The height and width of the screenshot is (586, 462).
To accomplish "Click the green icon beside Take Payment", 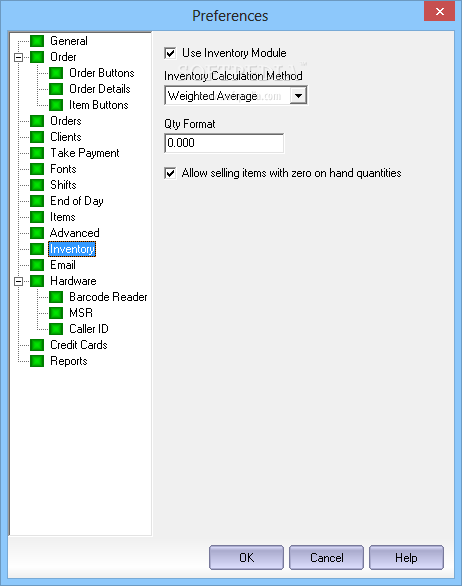I will click(37, 153).
